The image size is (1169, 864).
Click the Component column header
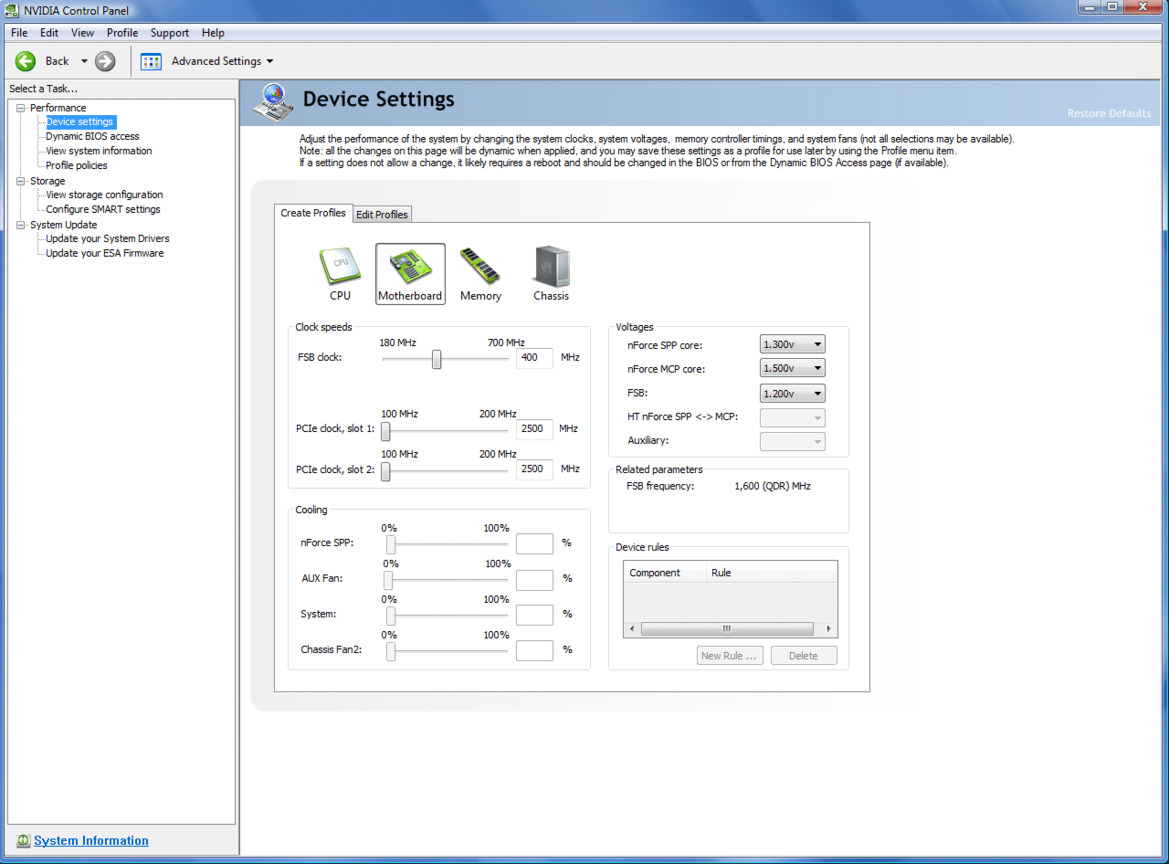pyautogui.click(x=665, y=573)
